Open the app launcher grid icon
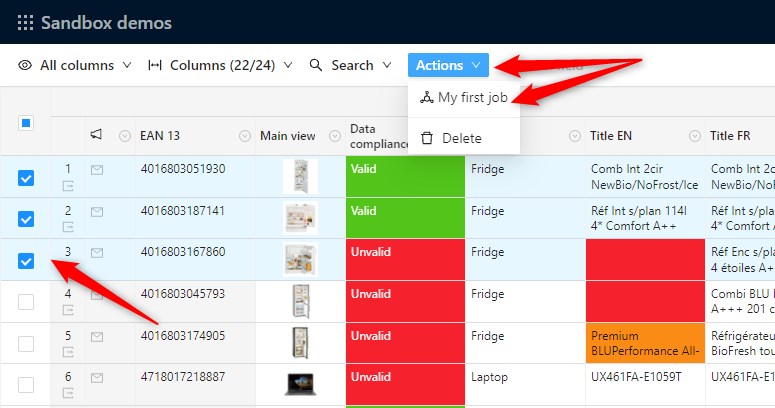775x408 pixels. tap(25, 23)
